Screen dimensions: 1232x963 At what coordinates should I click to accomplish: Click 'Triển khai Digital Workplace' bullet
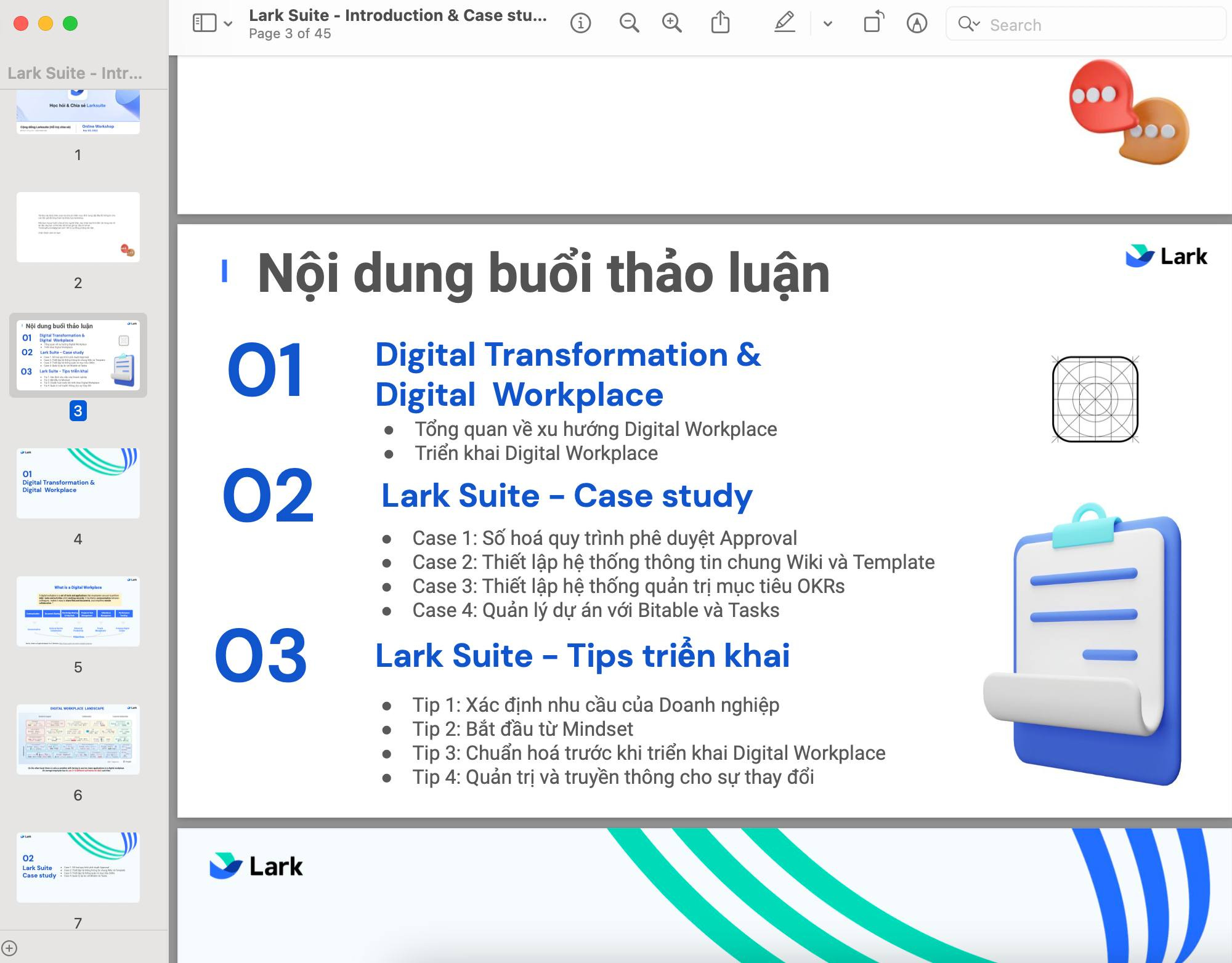[x=536, y=453]
